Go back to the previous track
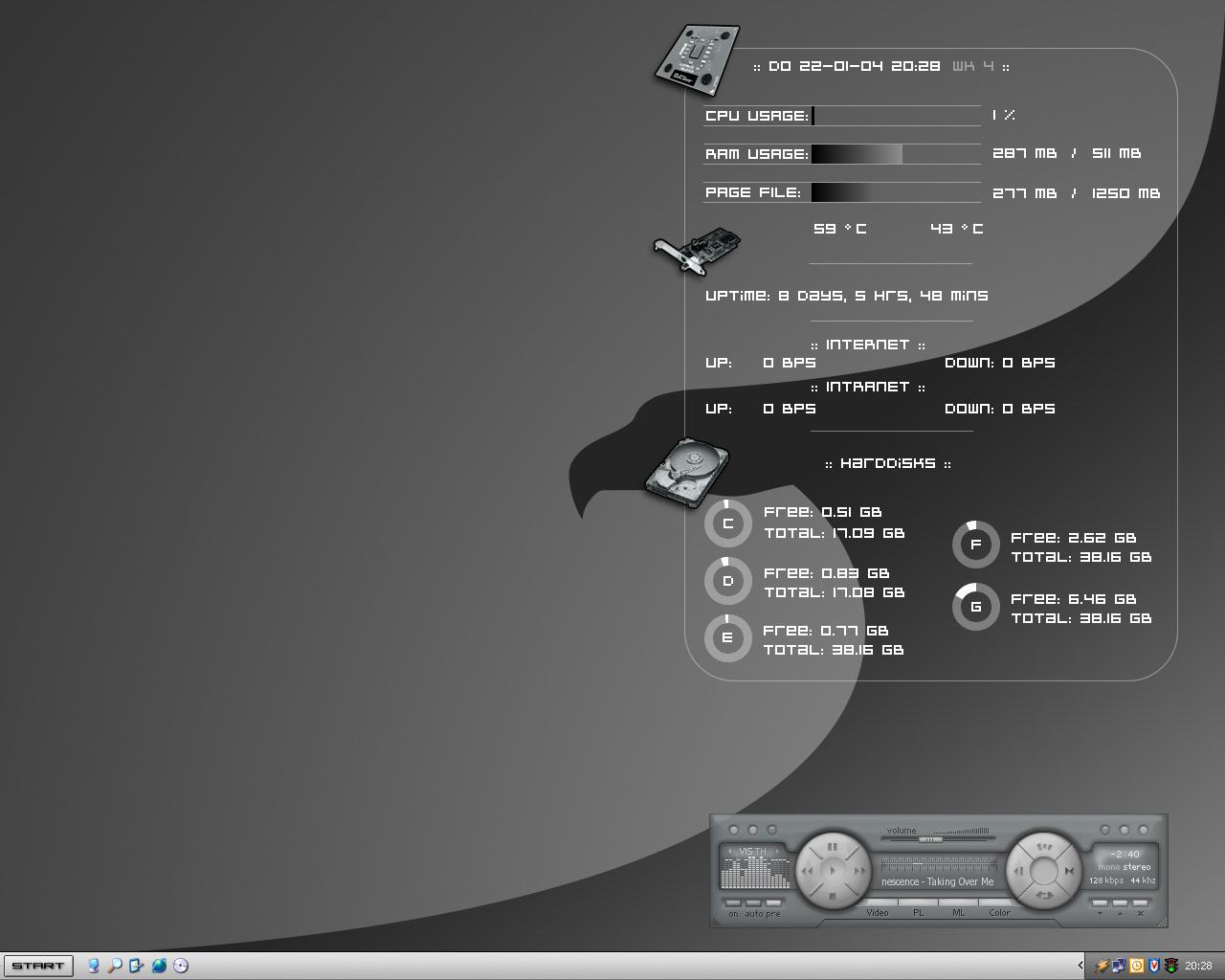 (807, 872)
